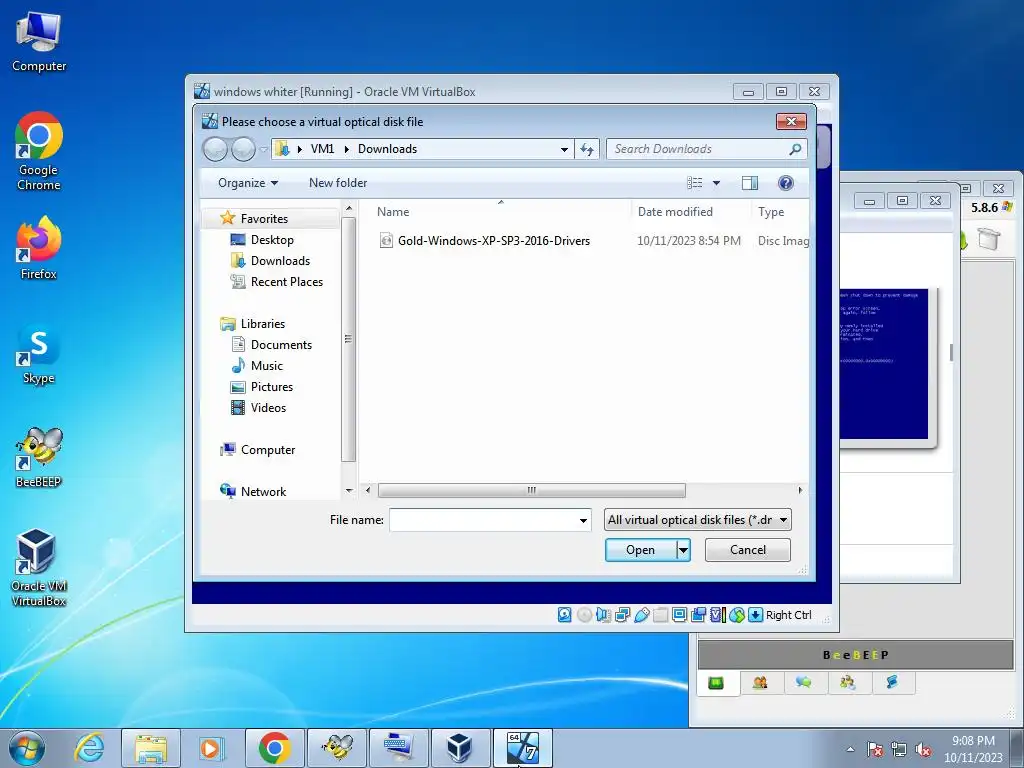Open Windows Media Player from taskbar
The image size is (1024, 768).
pos(212,748)
